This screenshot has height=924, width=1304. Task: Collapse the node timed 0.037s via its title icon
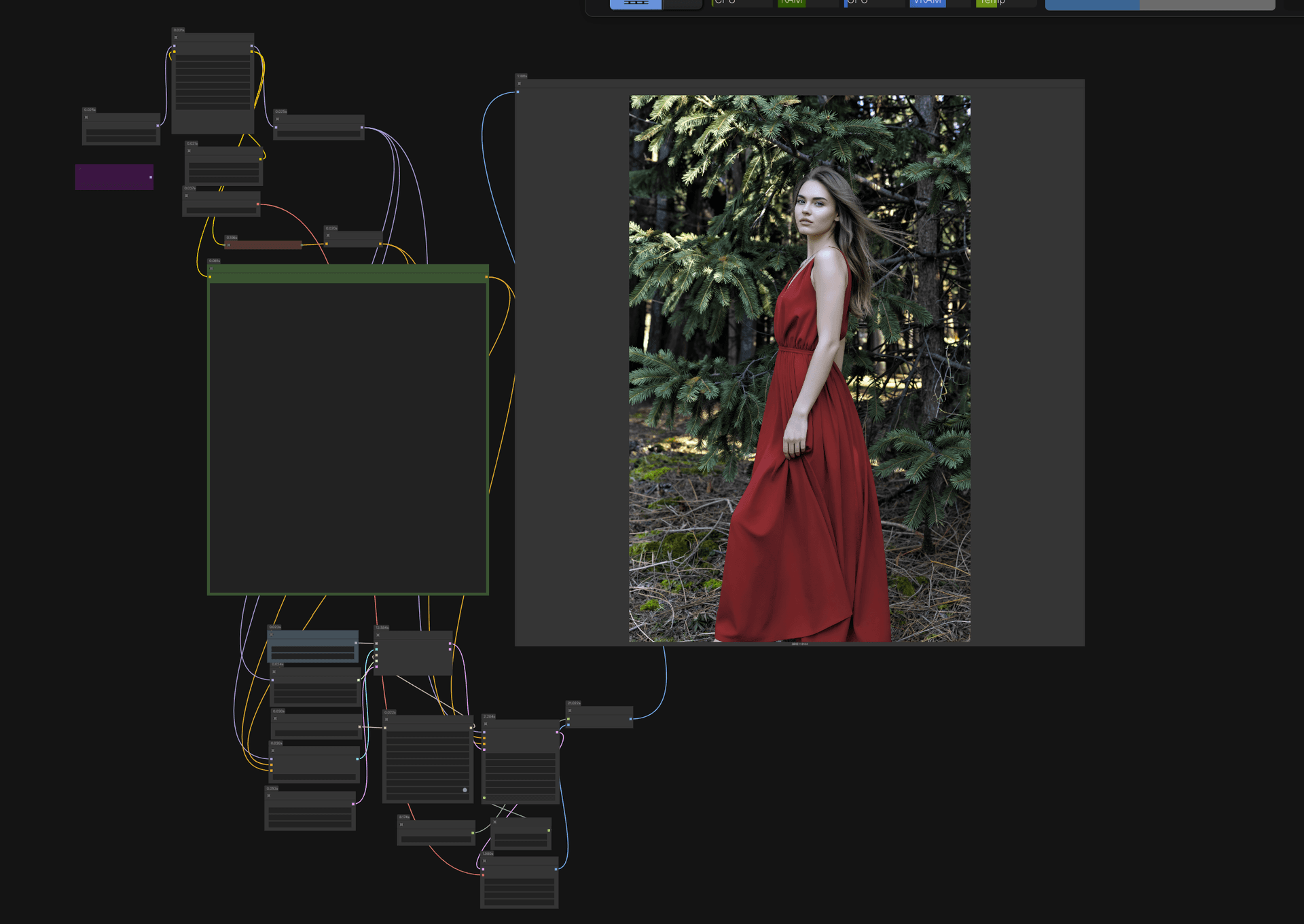click(186, 196)
